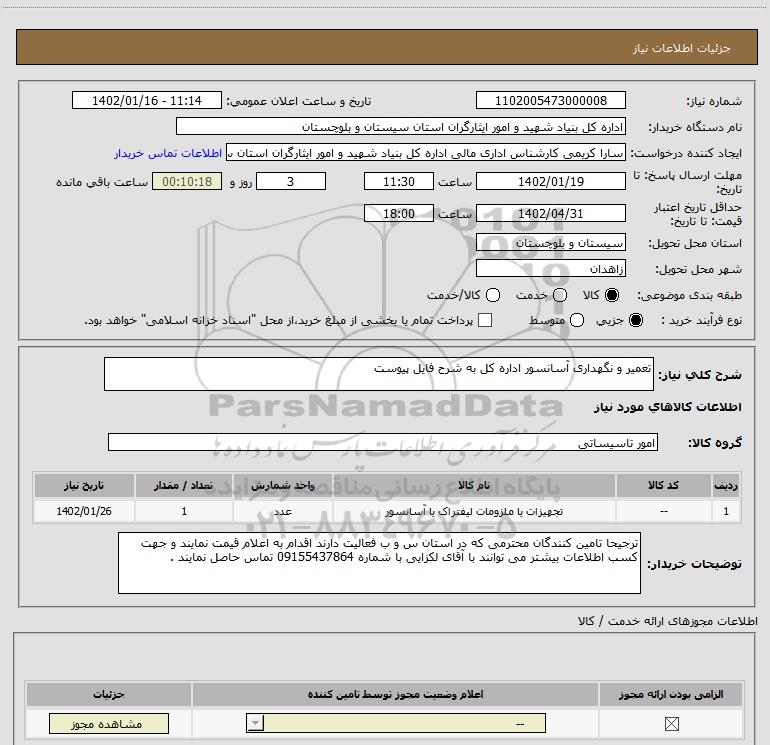
Task: Click the ردیف column header
Action: point(726,485)
